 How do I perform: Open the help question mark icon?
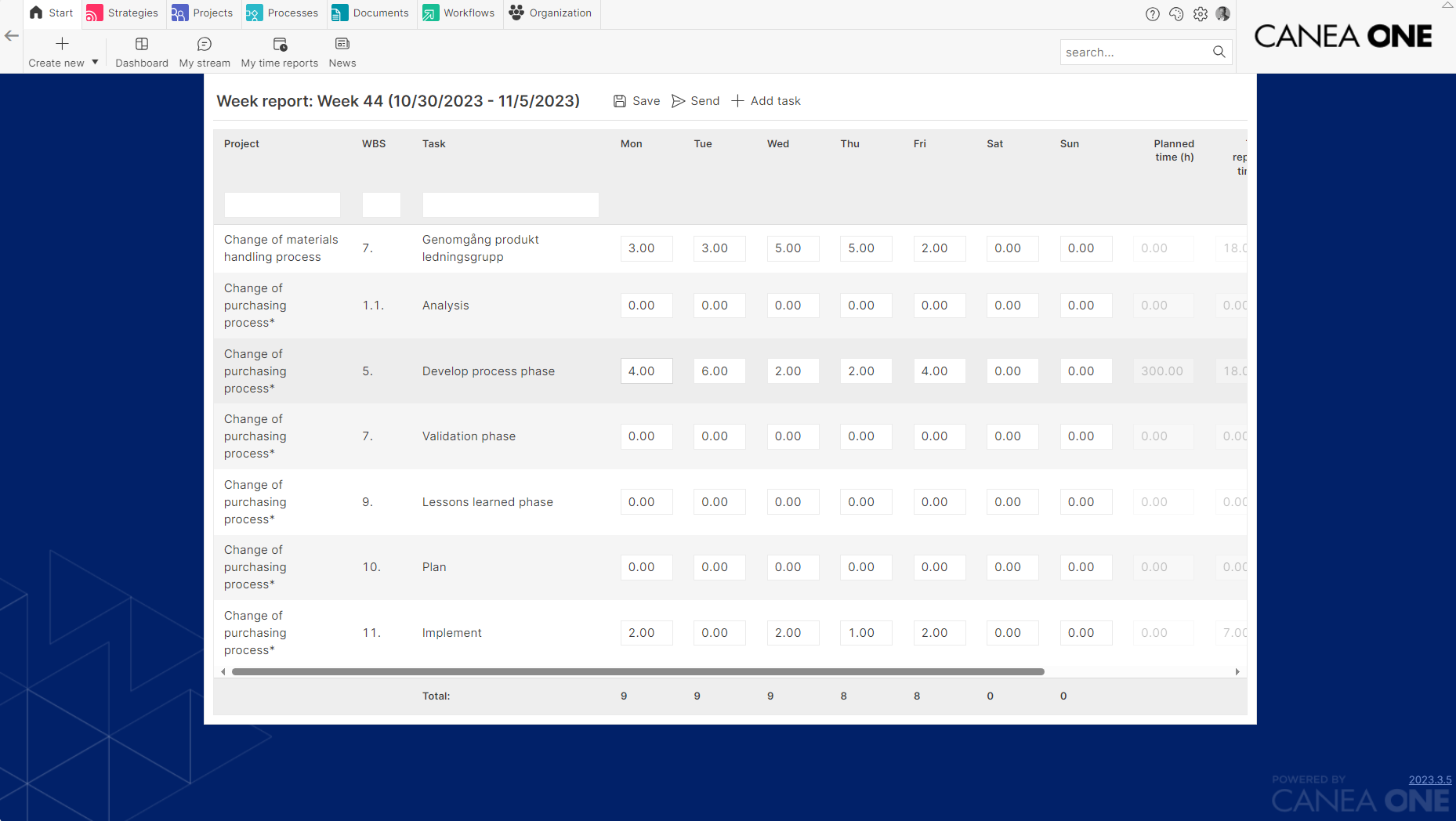click(1152, 14)
